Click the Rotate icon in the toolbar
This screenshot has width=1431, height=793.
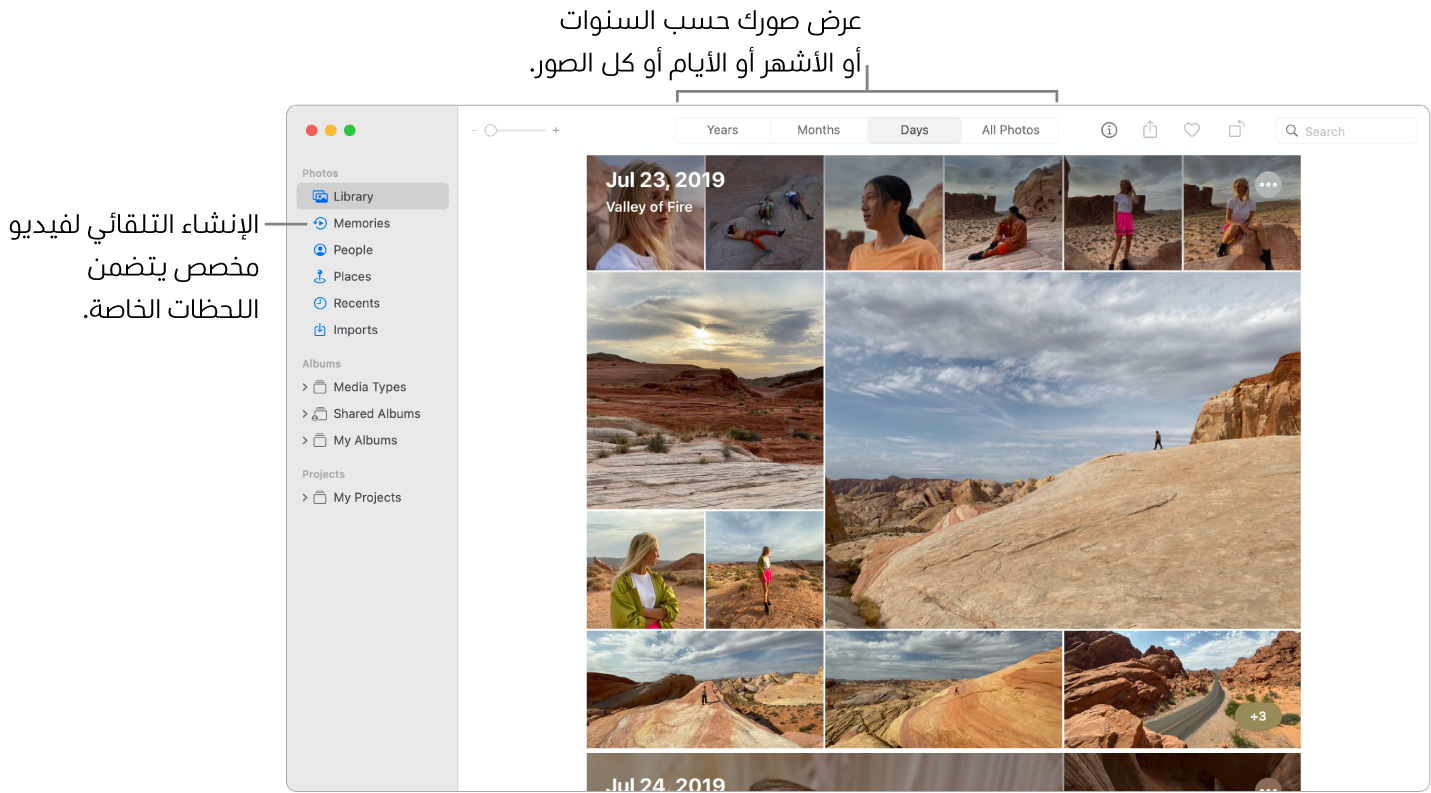point(1235,130)
